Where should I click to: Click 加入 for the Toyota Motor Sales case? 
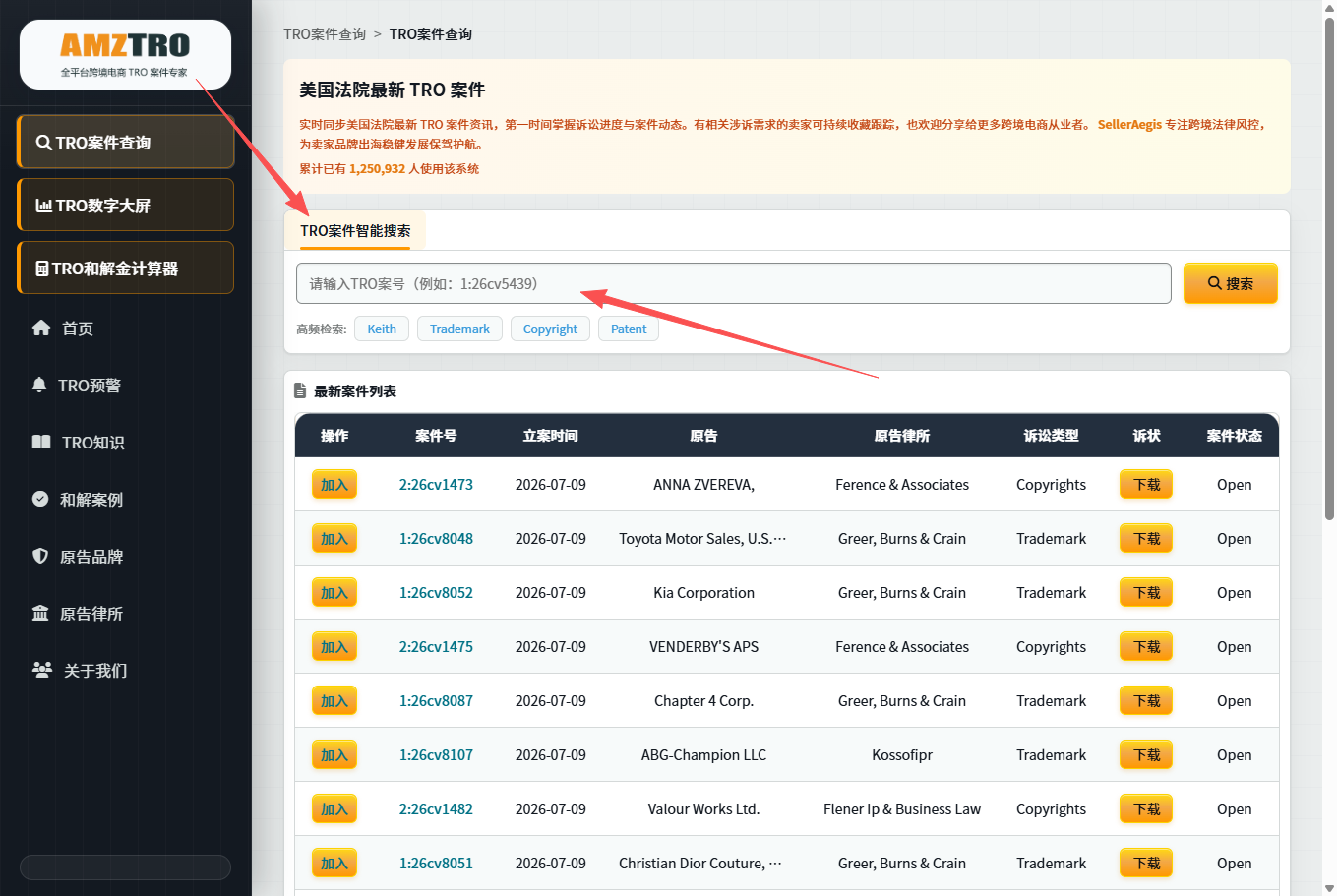(334, 539)
